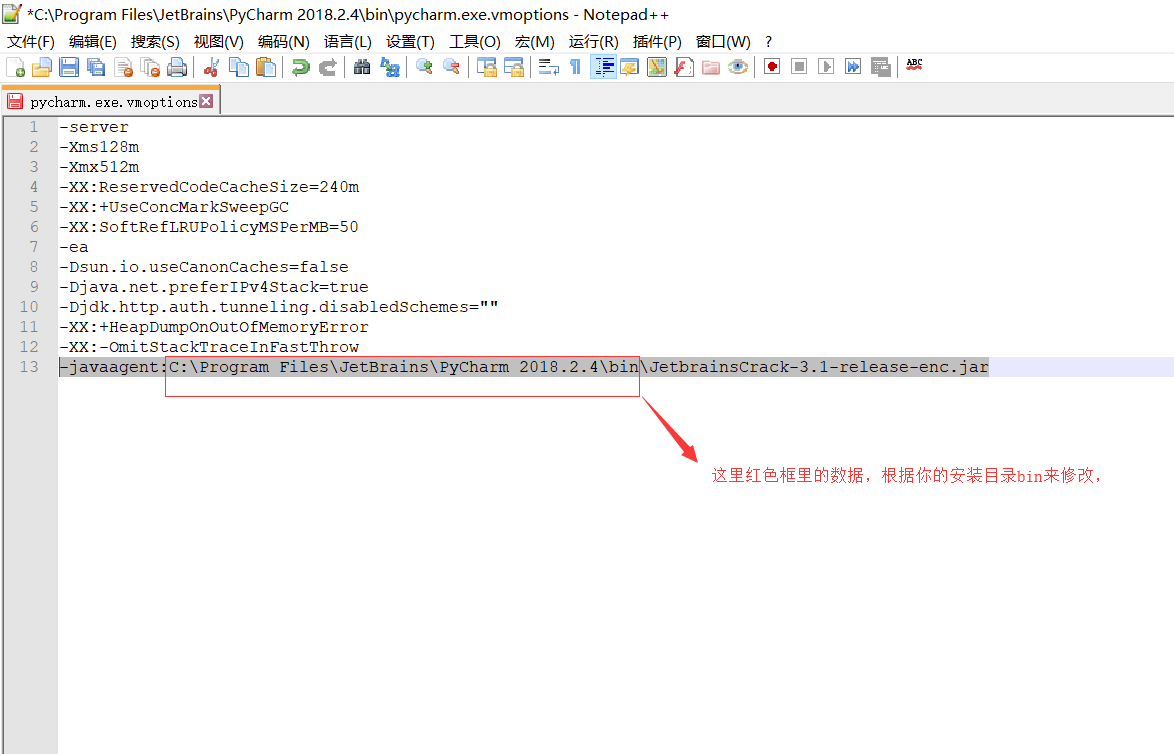Undo the last edit with green arrow
1174x754 pixels.
300,67
